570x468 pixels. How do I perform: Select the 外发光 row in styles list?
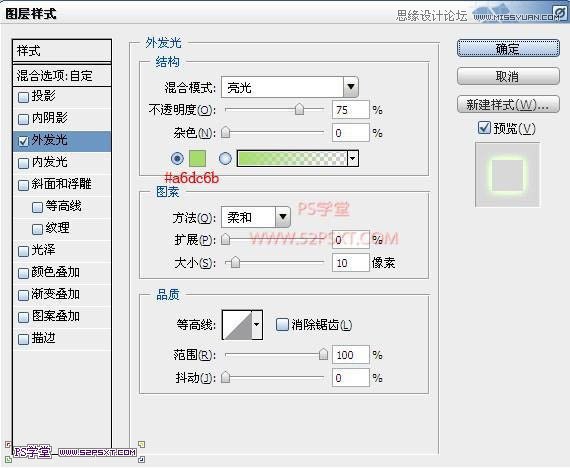pyautogui.click(x=62, y=141)
